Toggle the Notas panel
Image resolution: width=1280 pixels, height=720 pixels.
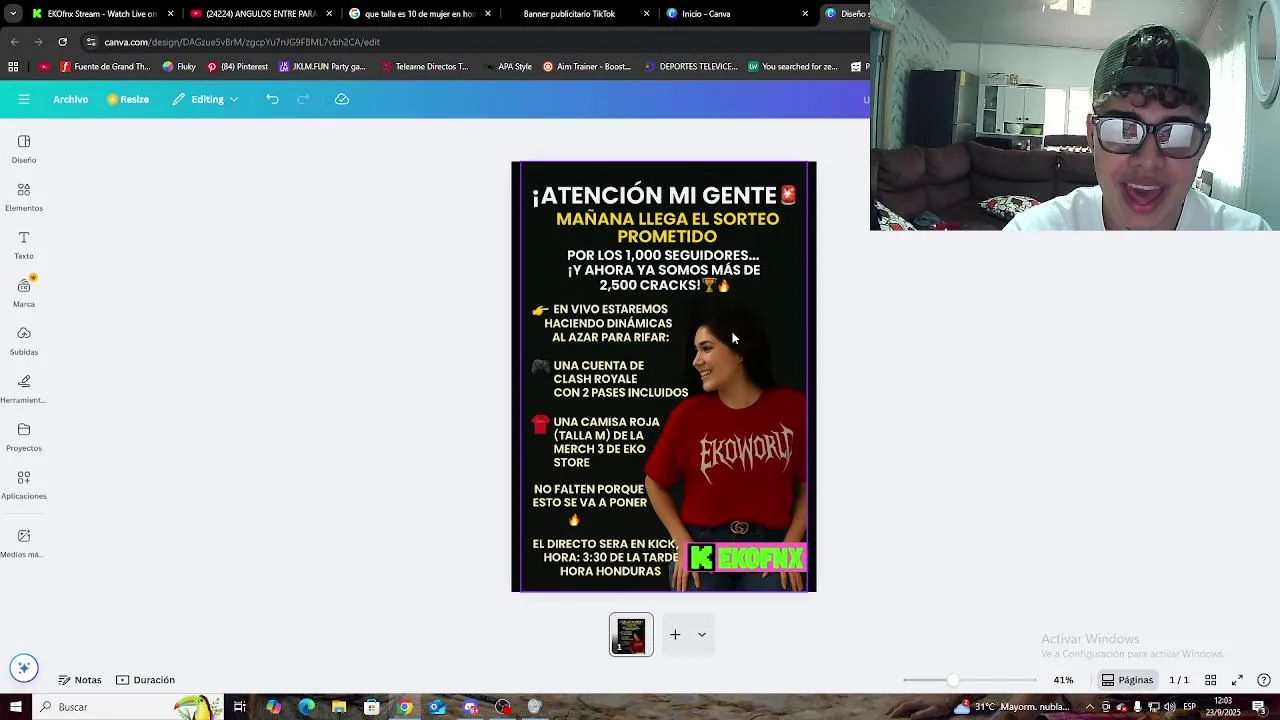[80, 680]
